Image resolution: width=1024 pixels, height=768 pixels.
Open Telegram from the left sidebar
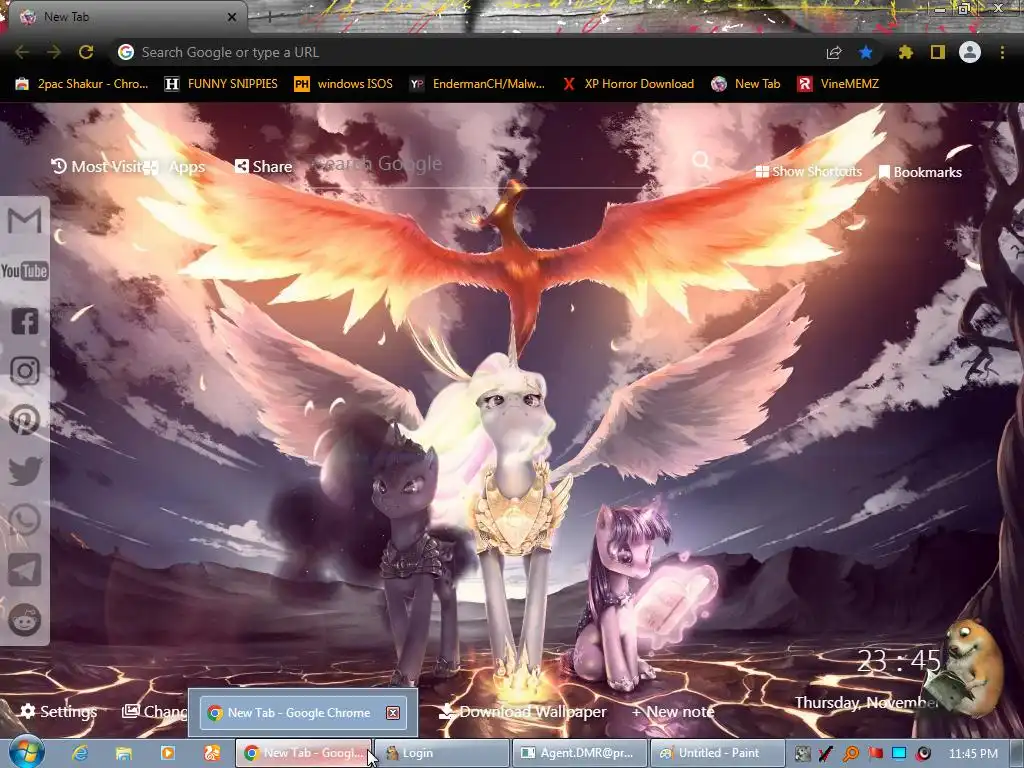[25, 570]
